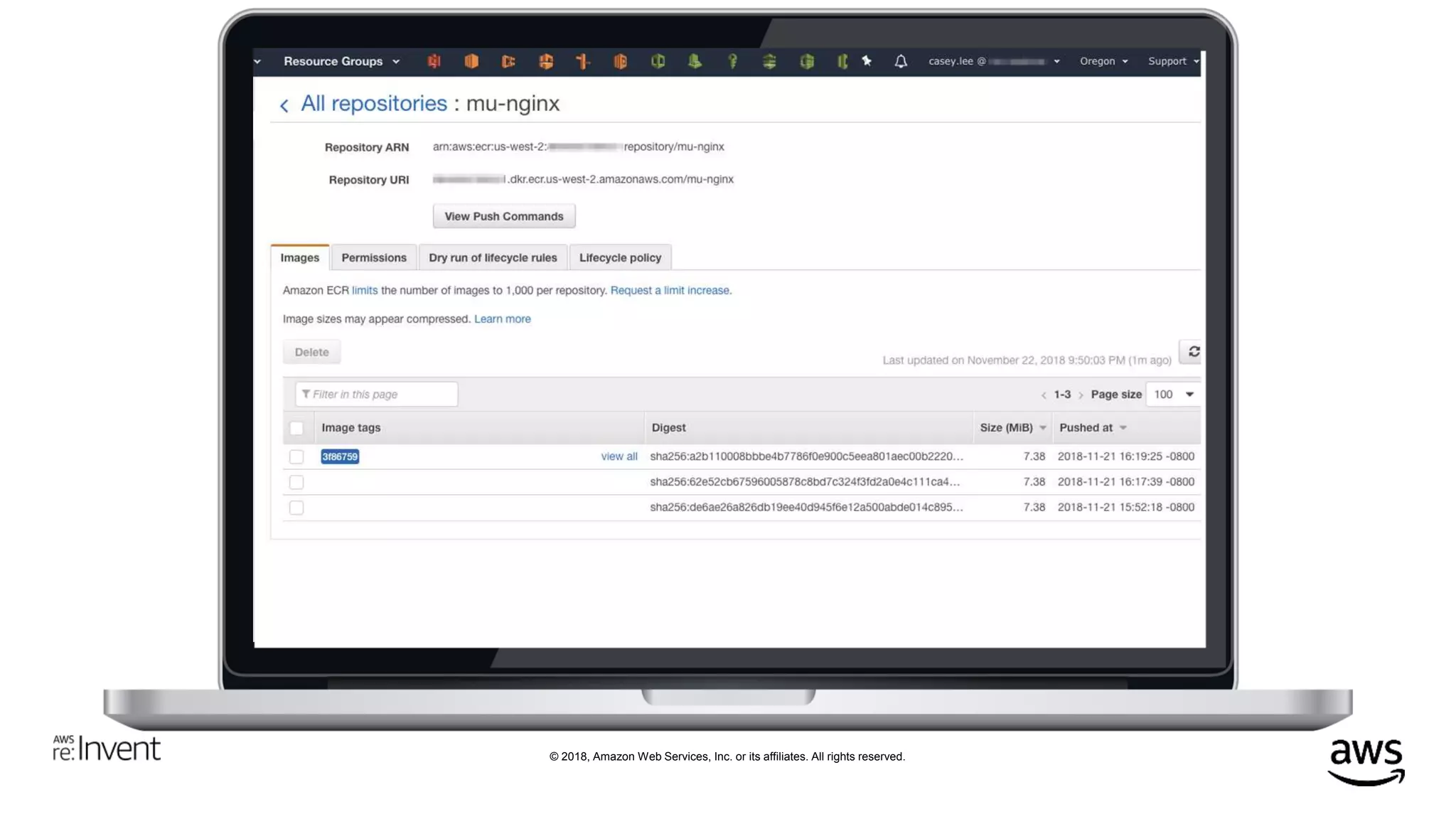Screen dimensions: 1456x819
Task: Open the casey.lee account dropdown
Action: pyautogui.click(x=994, y=61)
